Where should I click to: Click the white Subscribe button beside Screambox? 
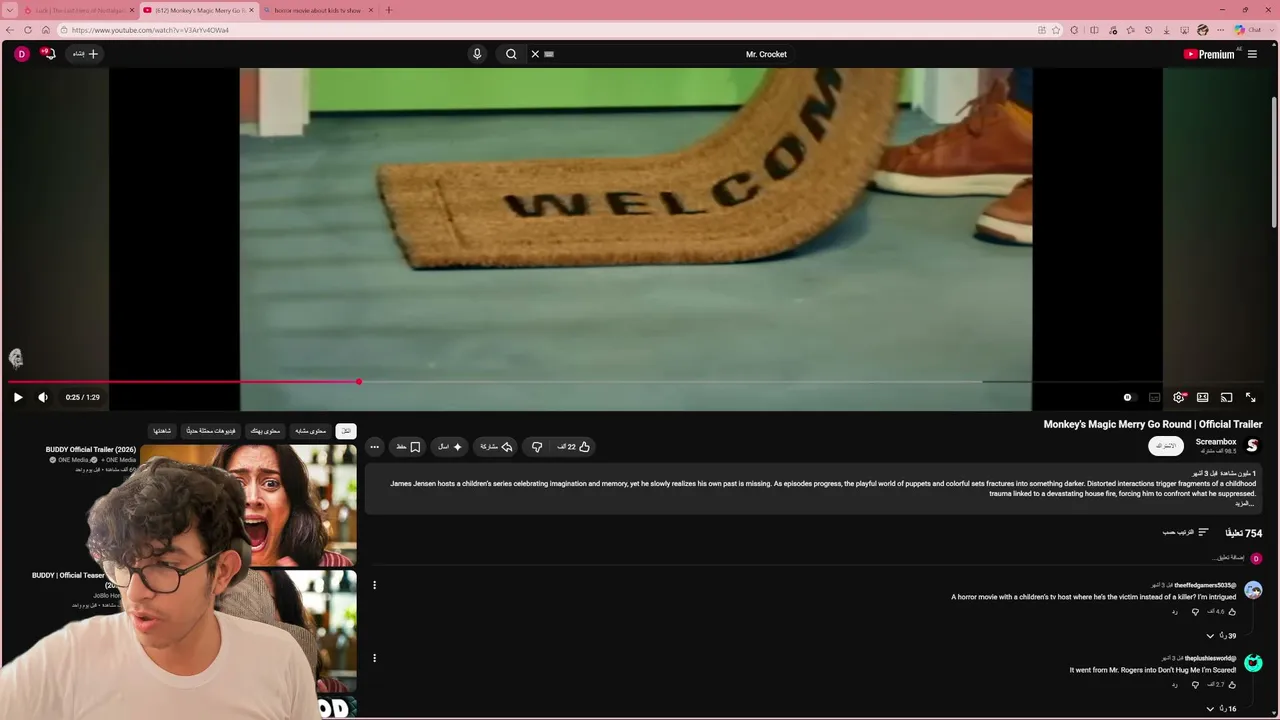coord(1166,446)
